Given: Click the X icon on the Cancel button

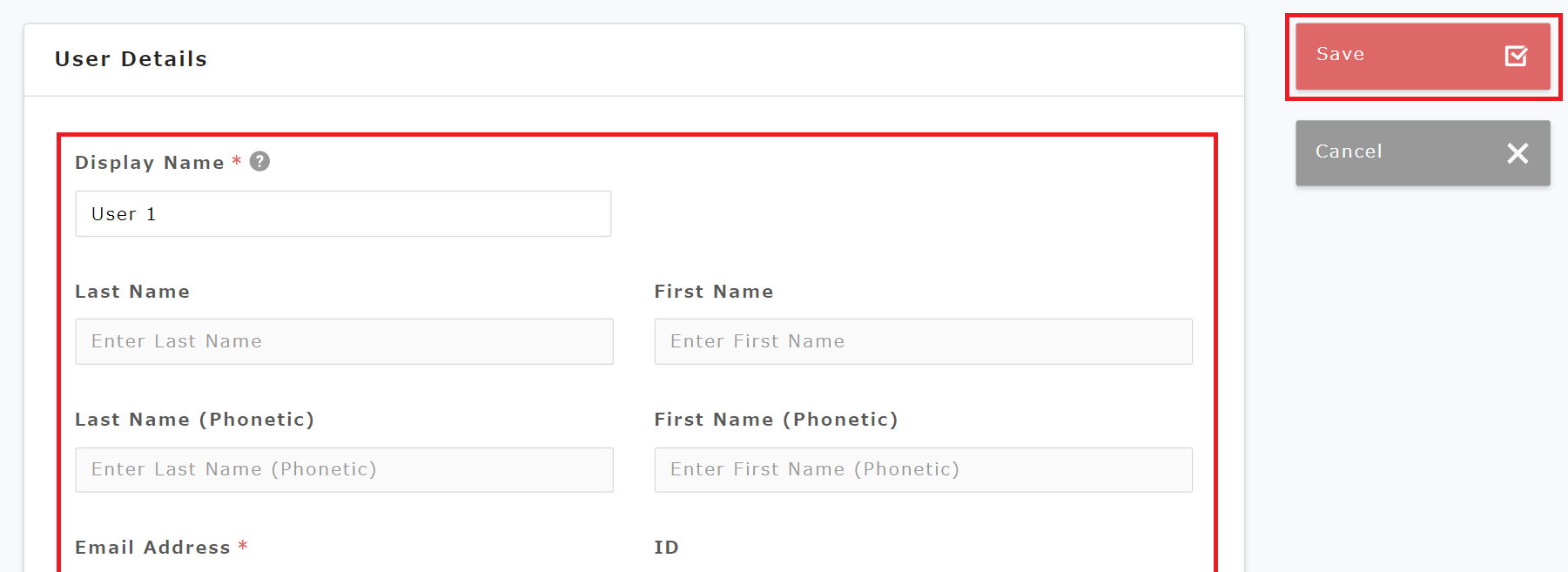Looking at the screenshot, I should tap(1518, 153).
